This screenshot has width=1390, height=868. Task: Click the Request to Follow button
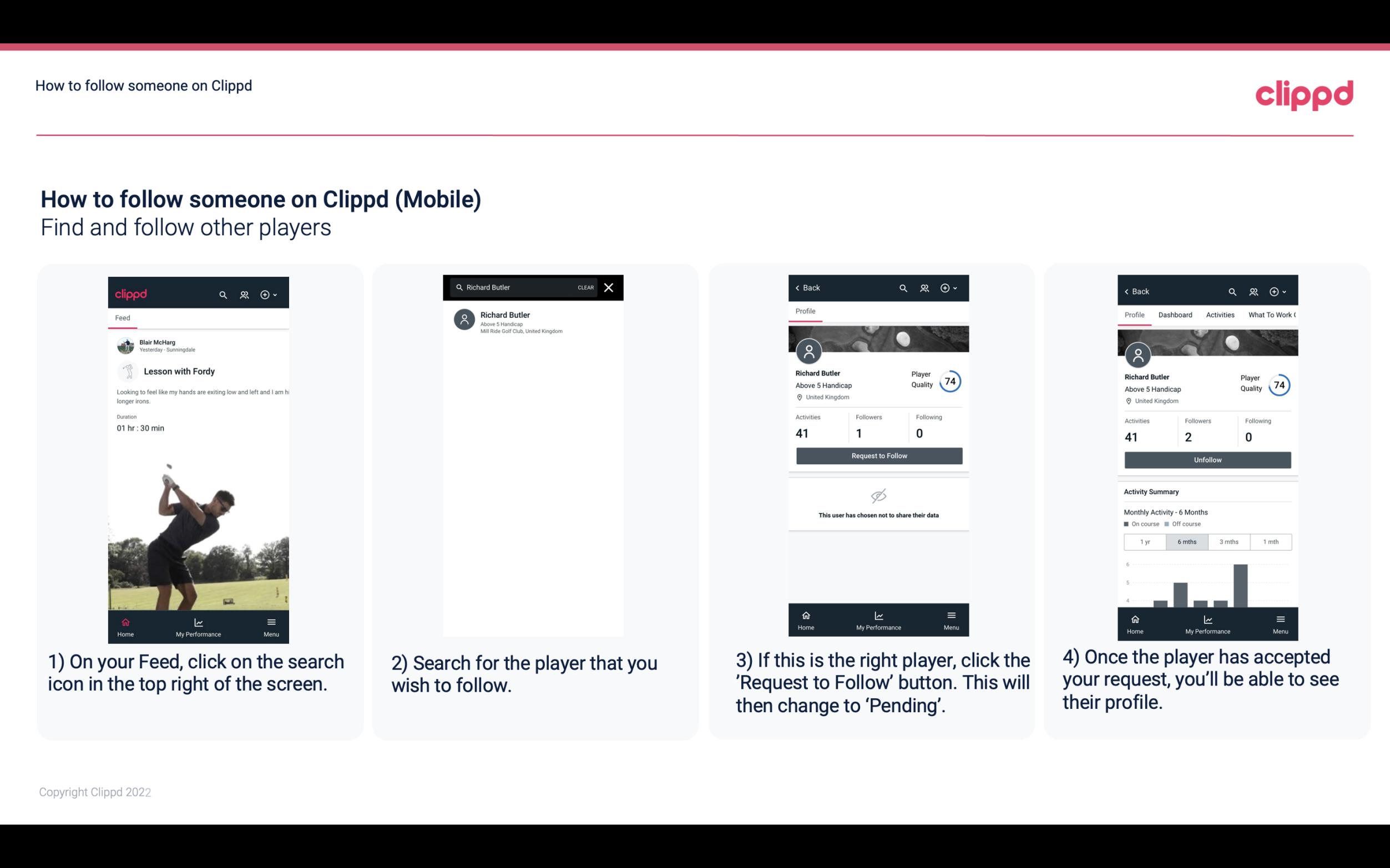(878, 455)
